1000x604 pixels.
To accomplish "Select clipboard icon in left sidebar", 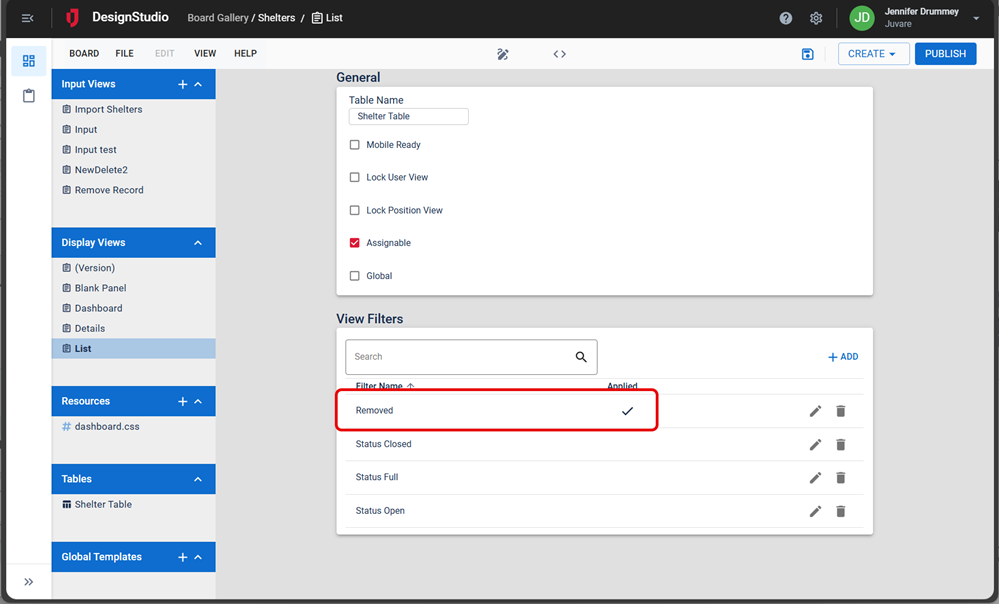I will coord(29,96).
